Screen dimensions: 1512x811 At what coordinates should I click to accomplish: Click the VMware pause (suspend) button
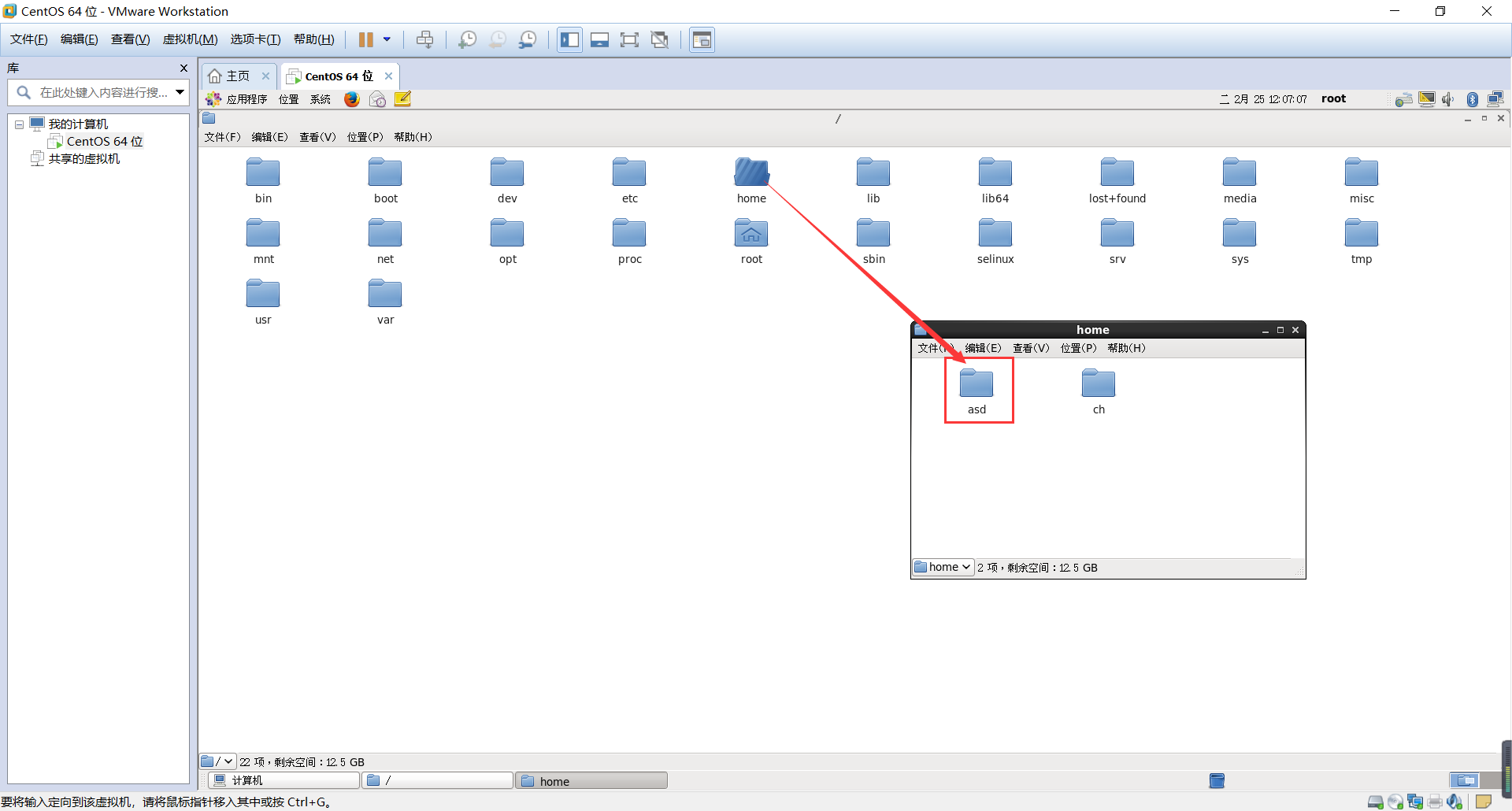366,39
